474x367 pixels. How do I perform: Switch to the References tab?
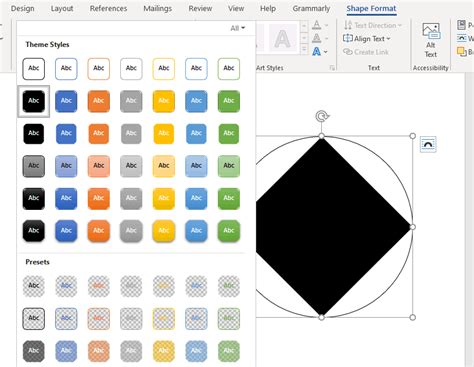(x=108, y=8)
